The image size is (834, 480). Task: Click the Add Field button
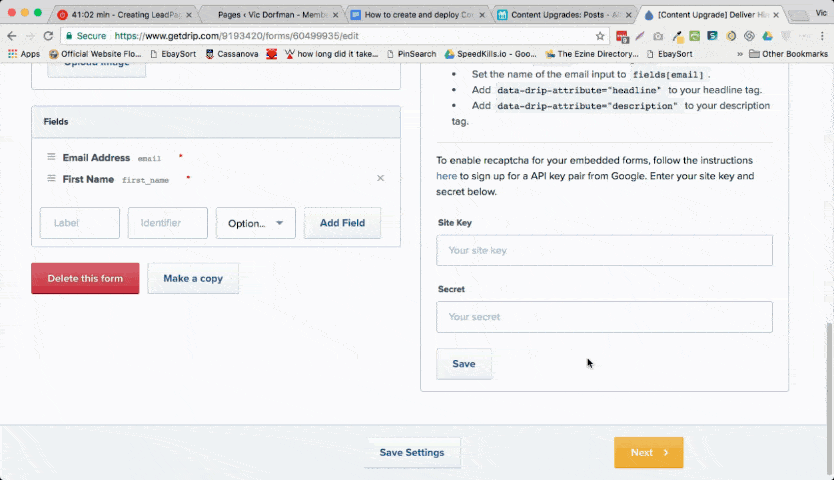pyautogui.click(x=342, y=223)
